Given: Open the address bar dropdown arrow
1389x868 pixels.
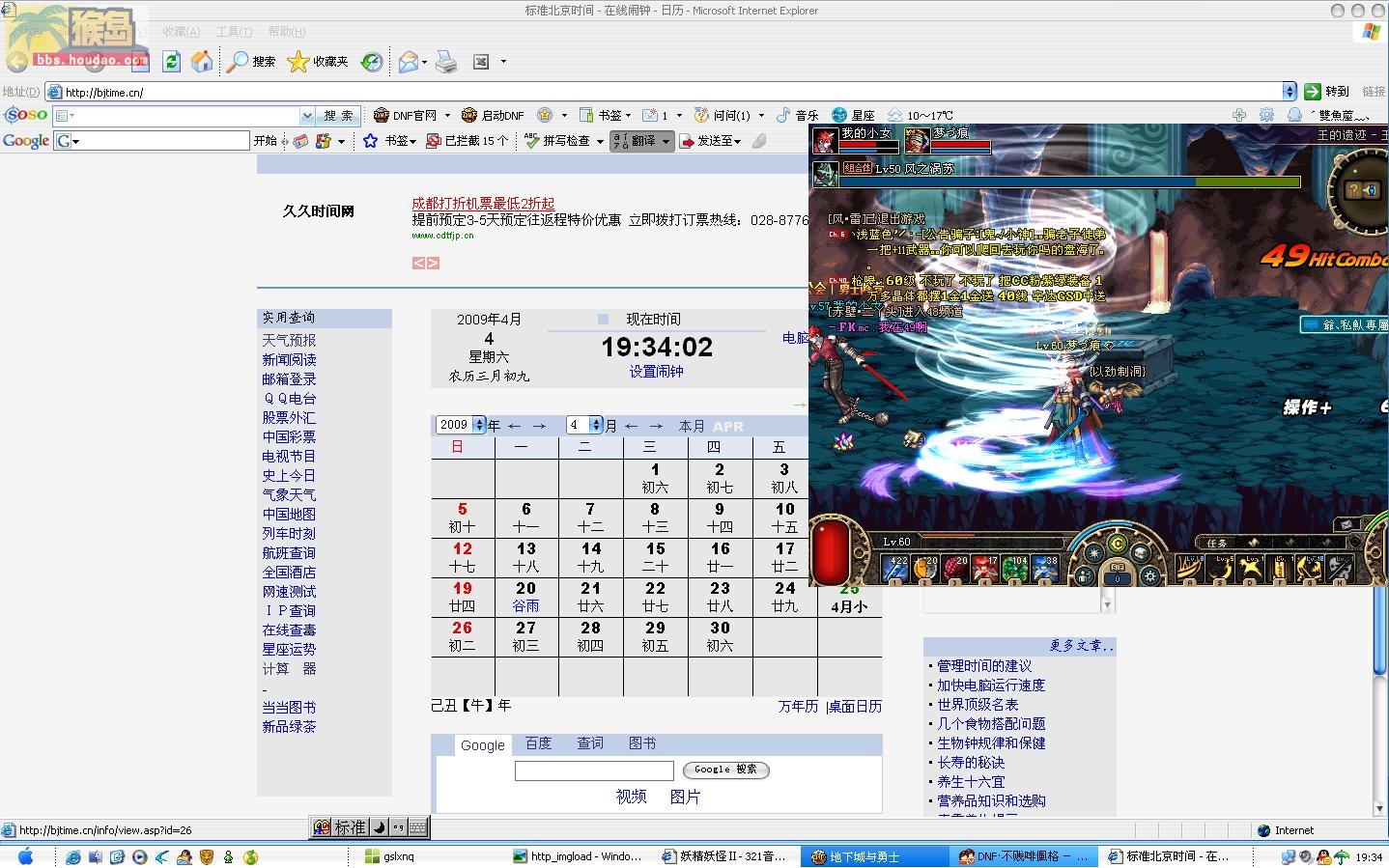Looking at the screenshot, I should click(x=1290, y=91).
